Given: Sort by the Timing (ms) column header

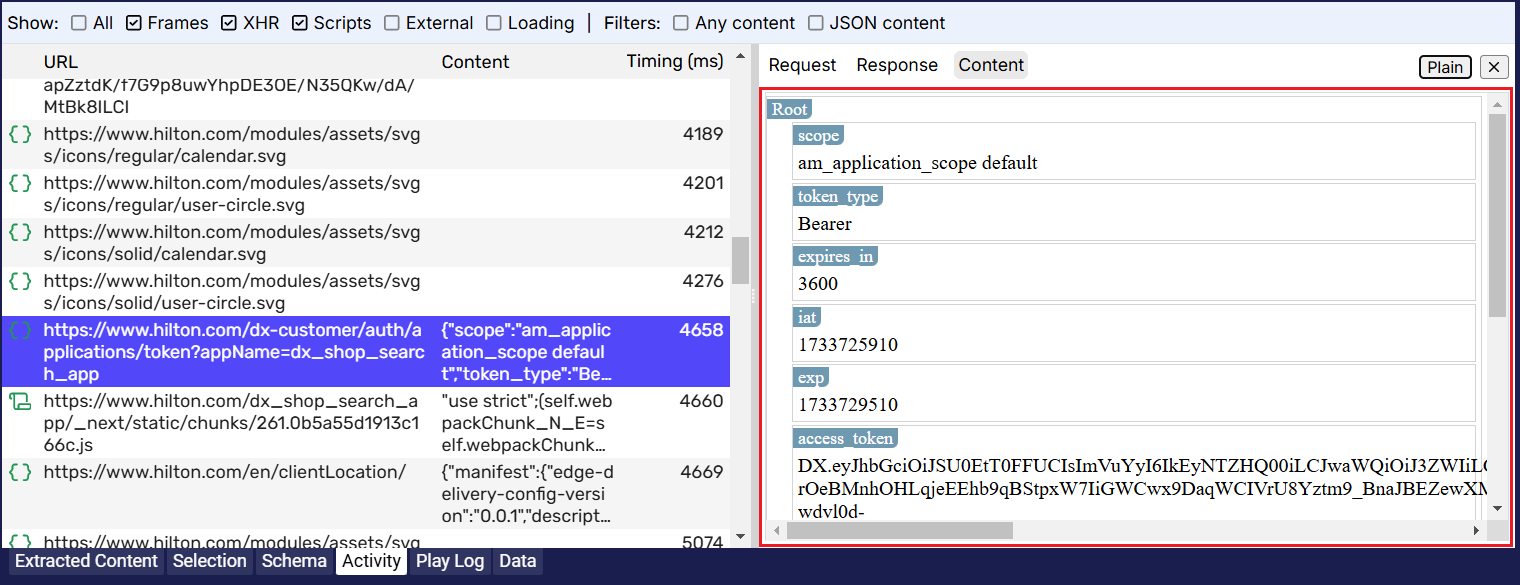Looking at the screenshot, I should (x=674, y=62).
